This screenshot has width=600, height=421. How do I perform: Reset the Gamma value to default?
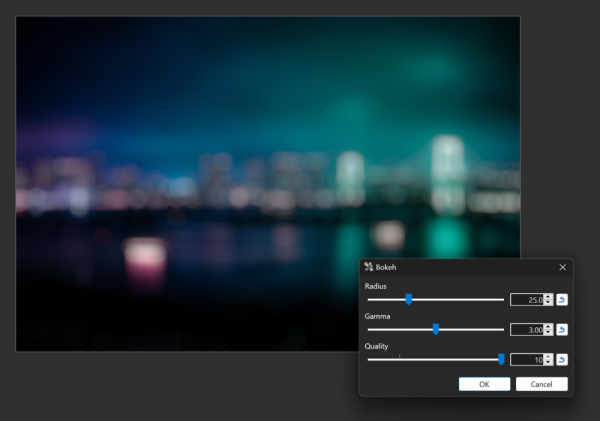[x=562, y=330]
